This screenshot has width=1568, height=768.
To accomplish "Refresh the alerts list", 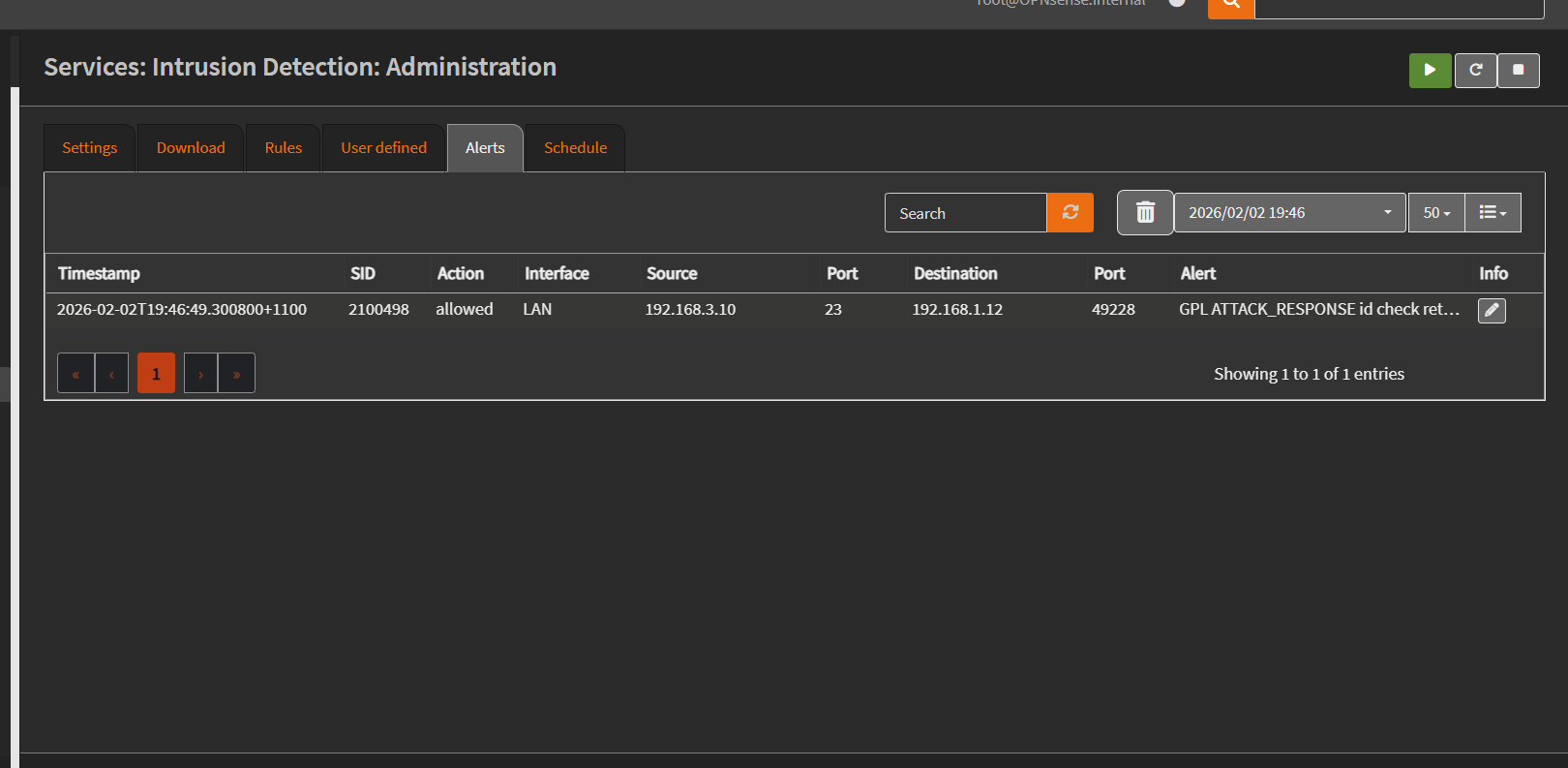I will tap(1070, 213).
